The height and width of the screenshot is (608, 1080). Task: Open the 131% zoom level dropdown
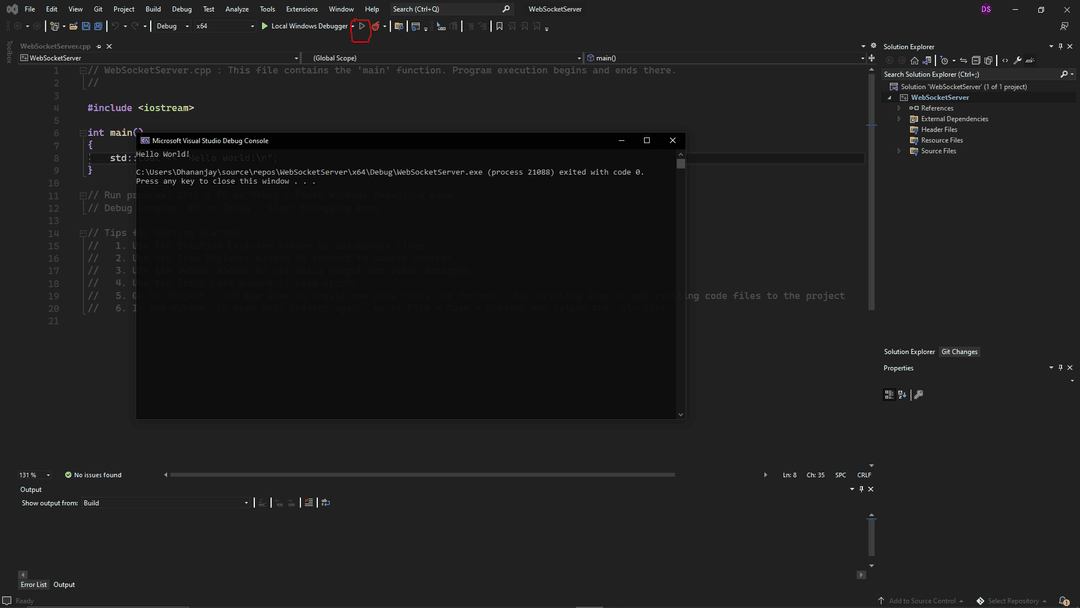pos(34,475)
